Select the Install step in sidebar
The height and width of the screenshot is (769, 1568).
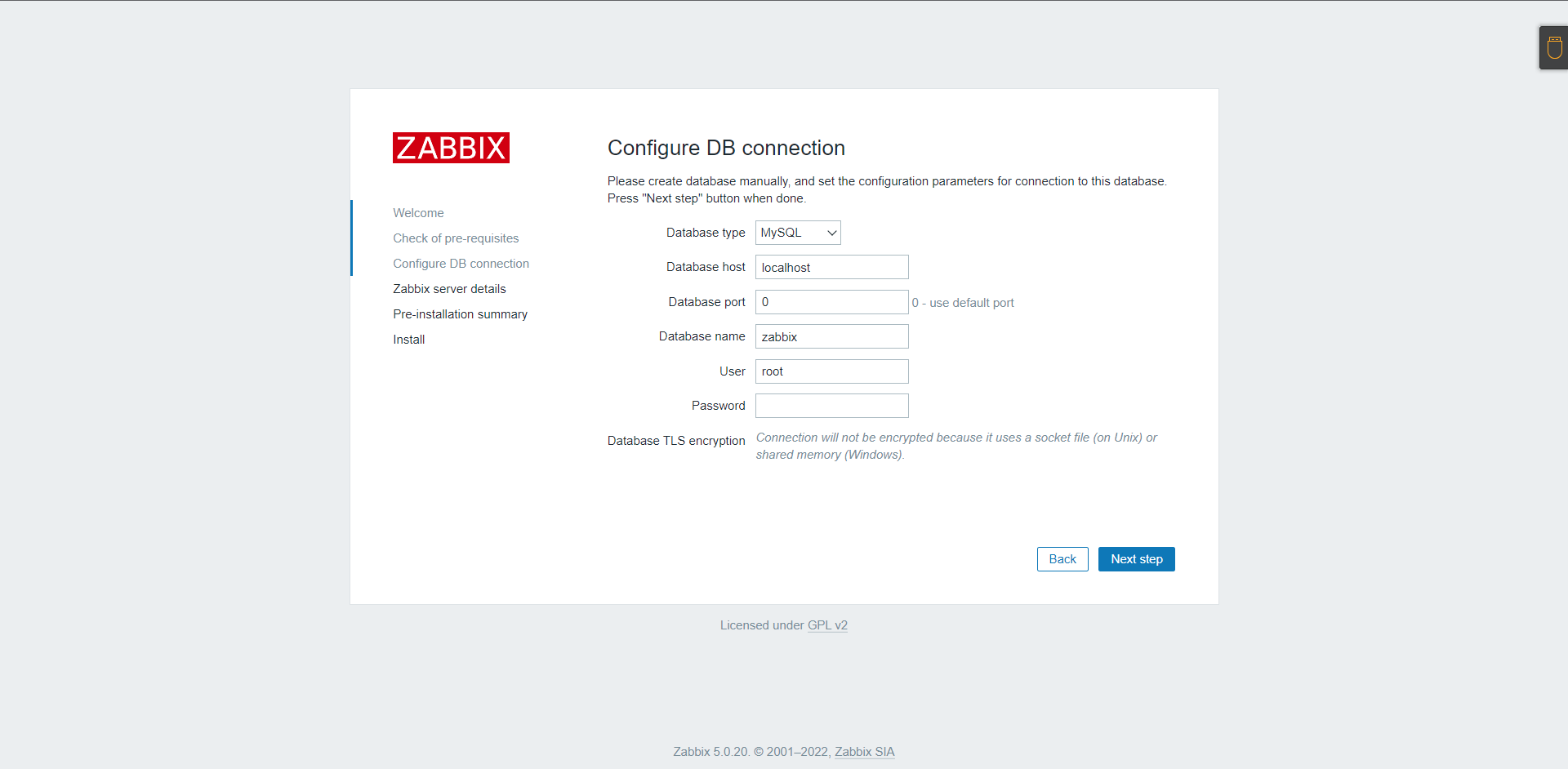(408, 340)
